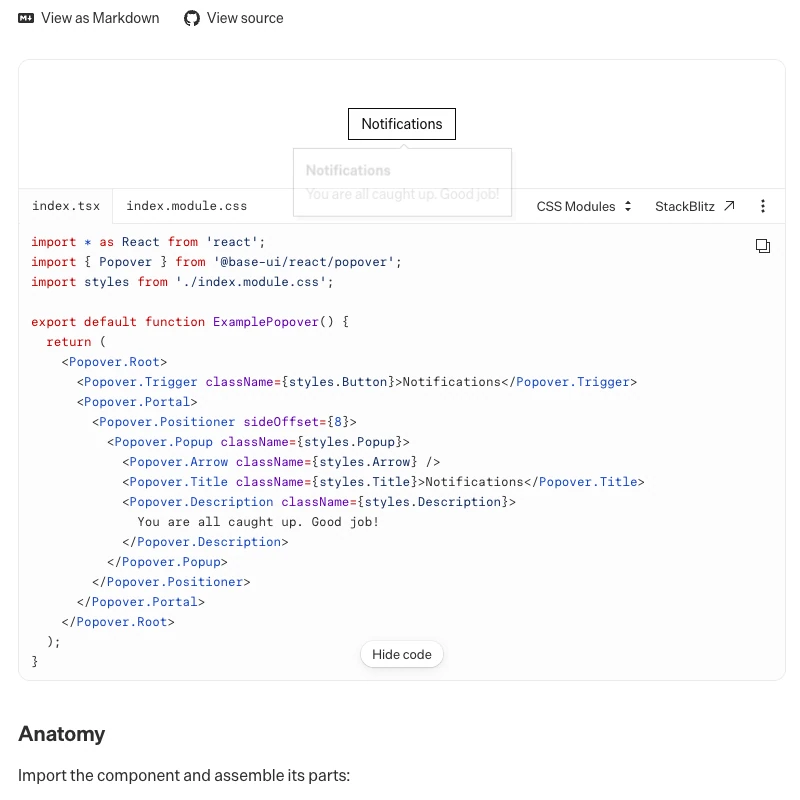Click the closing </Popover.Description> tag
Screen dimensions: 800x800
(x=205, y=542)
